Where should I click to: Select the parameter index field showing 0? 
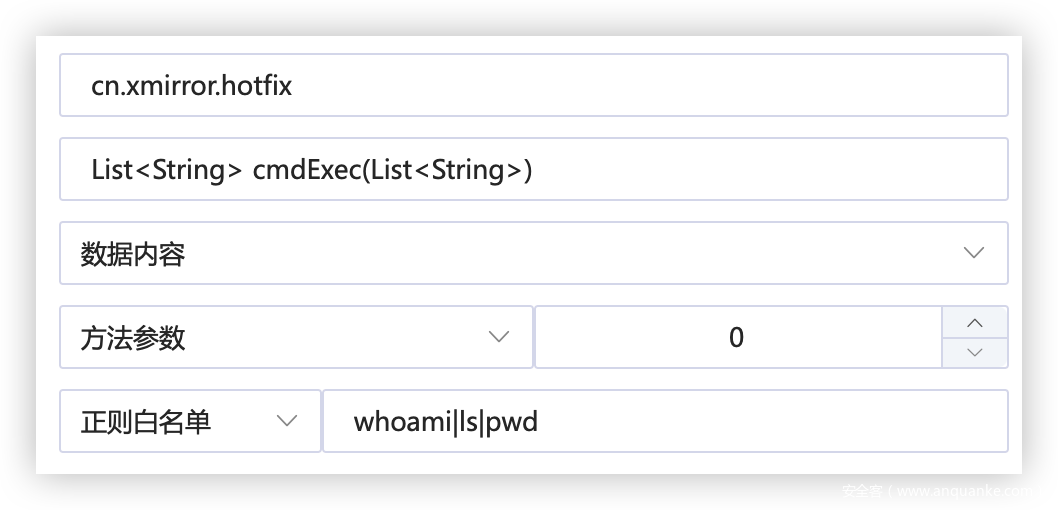737,338
